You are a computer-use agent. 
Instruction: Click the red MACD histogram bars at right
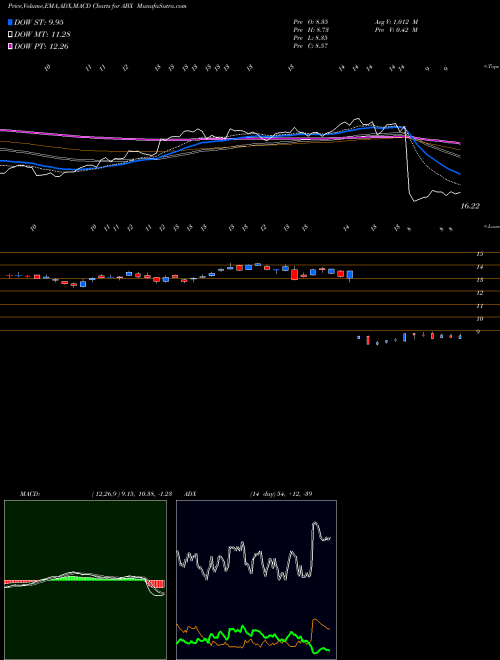coord(155,584)
